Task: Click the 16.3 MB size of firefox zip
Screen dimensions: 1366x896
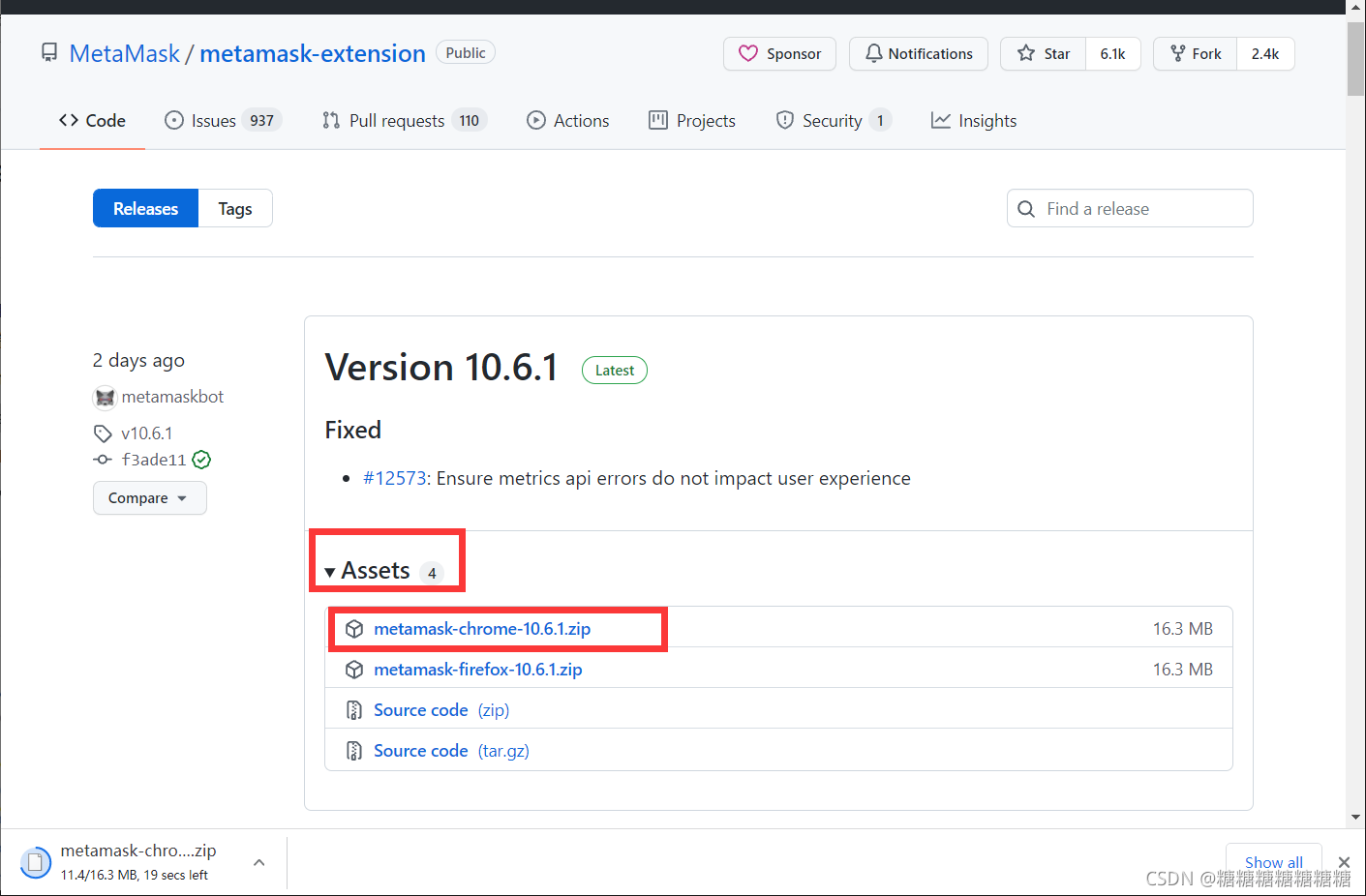Action: pyautogui.click(x=1183, y=670)
